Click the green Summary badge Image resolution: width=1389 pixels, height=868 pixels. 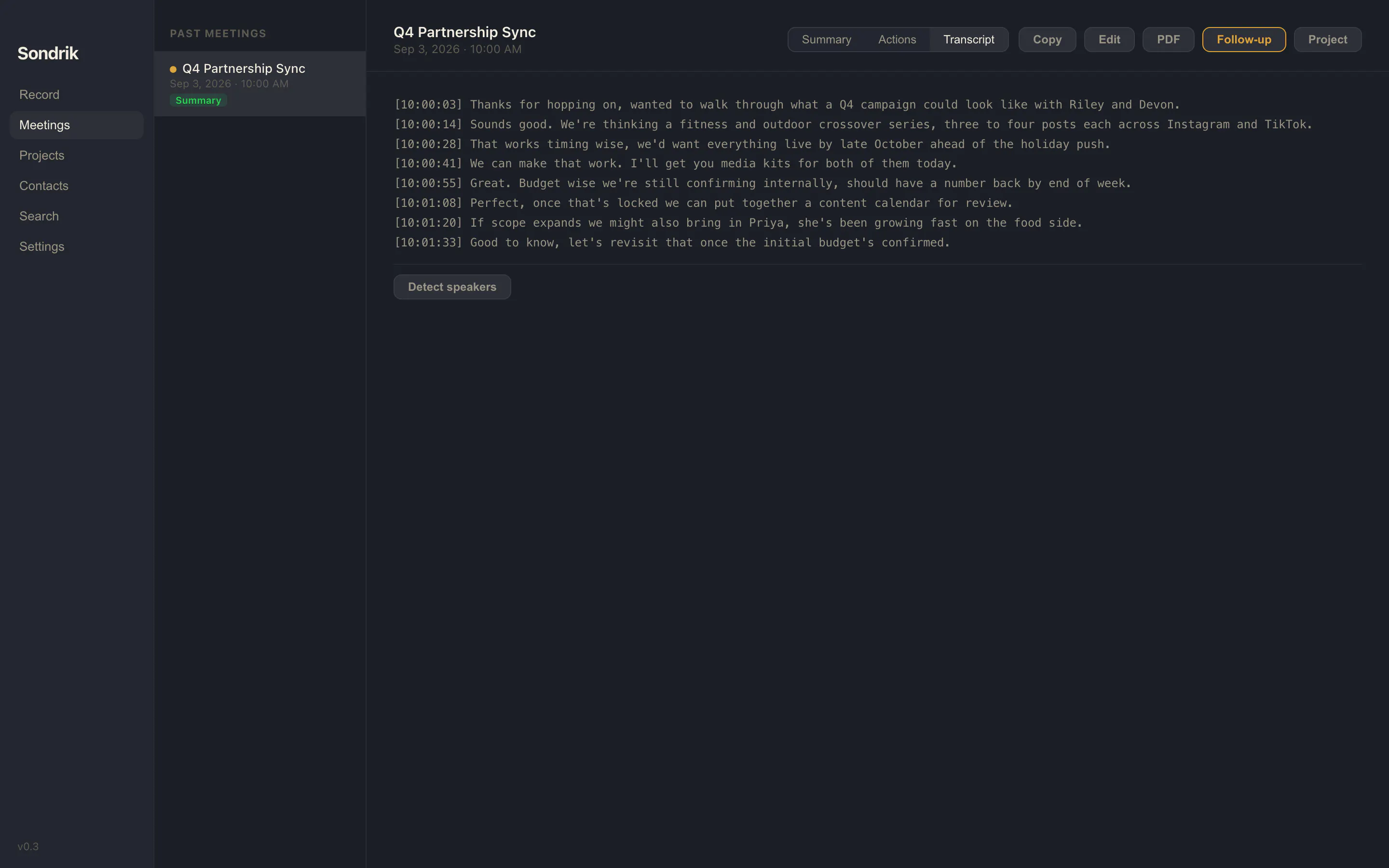click(198, 100)
